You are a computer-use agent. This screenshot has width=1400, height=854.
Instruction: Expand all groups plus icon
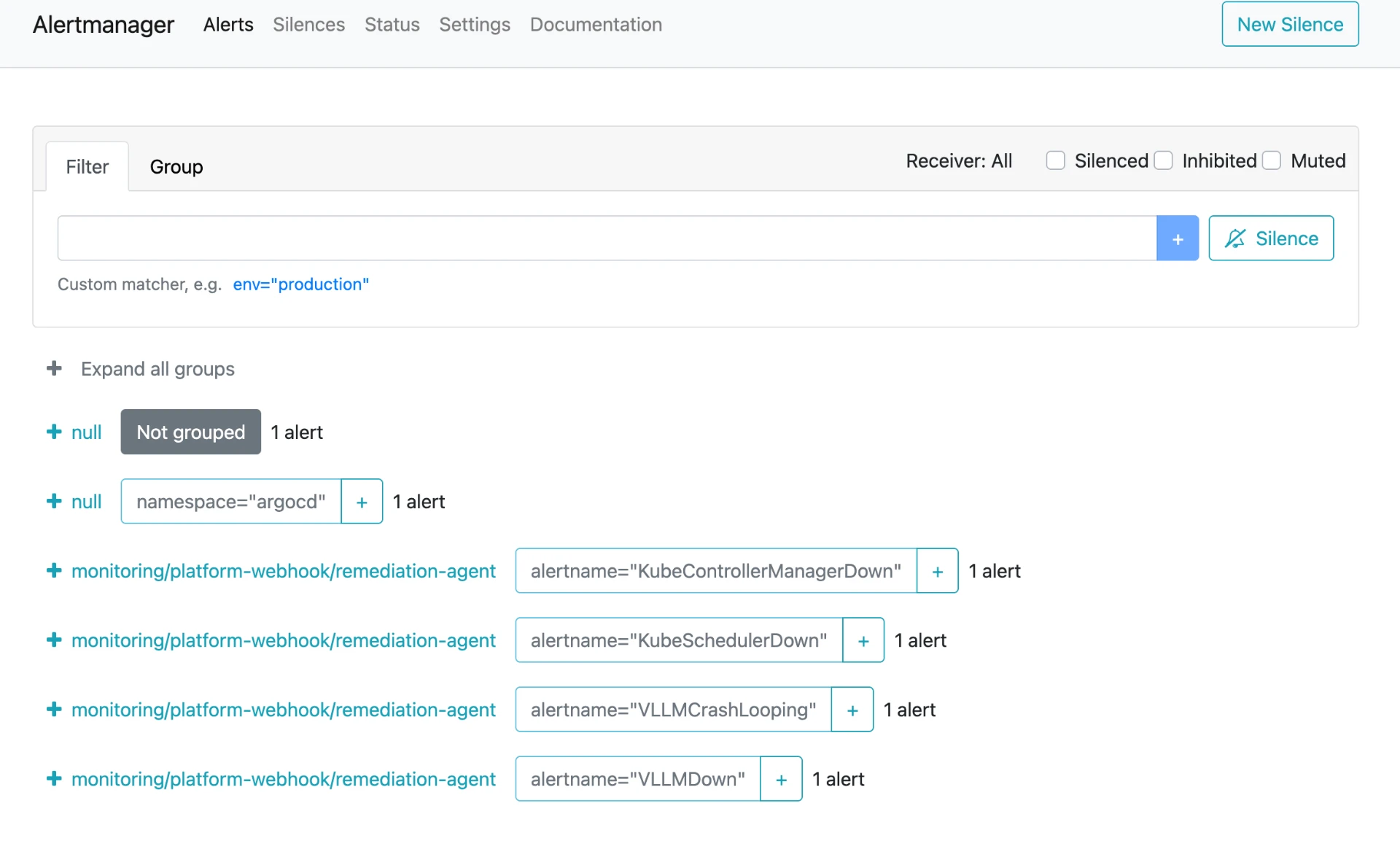[x=54, y=368]
